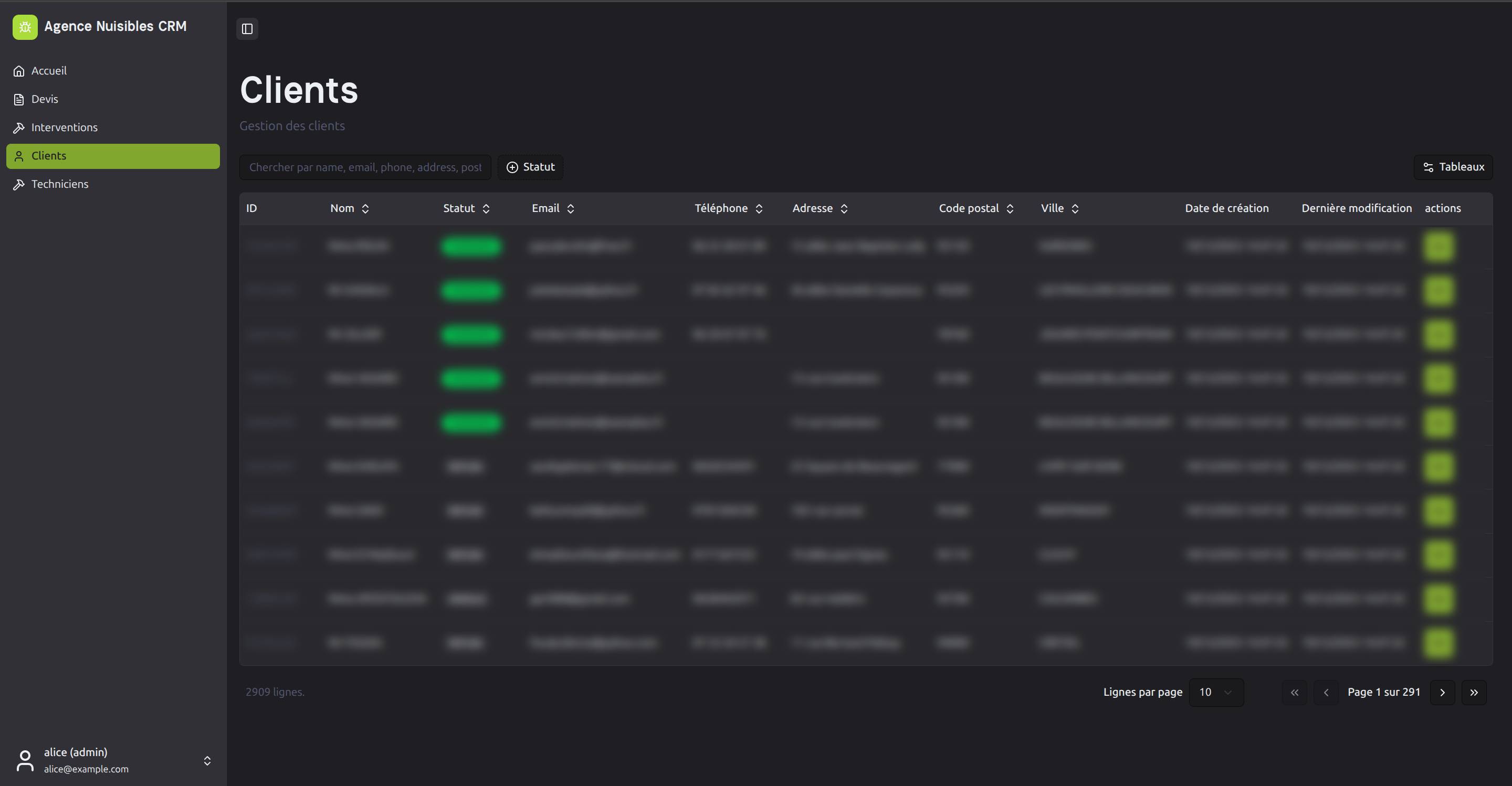Click the client search input field
1512x786 pixels.
click(x=364, y=167)
